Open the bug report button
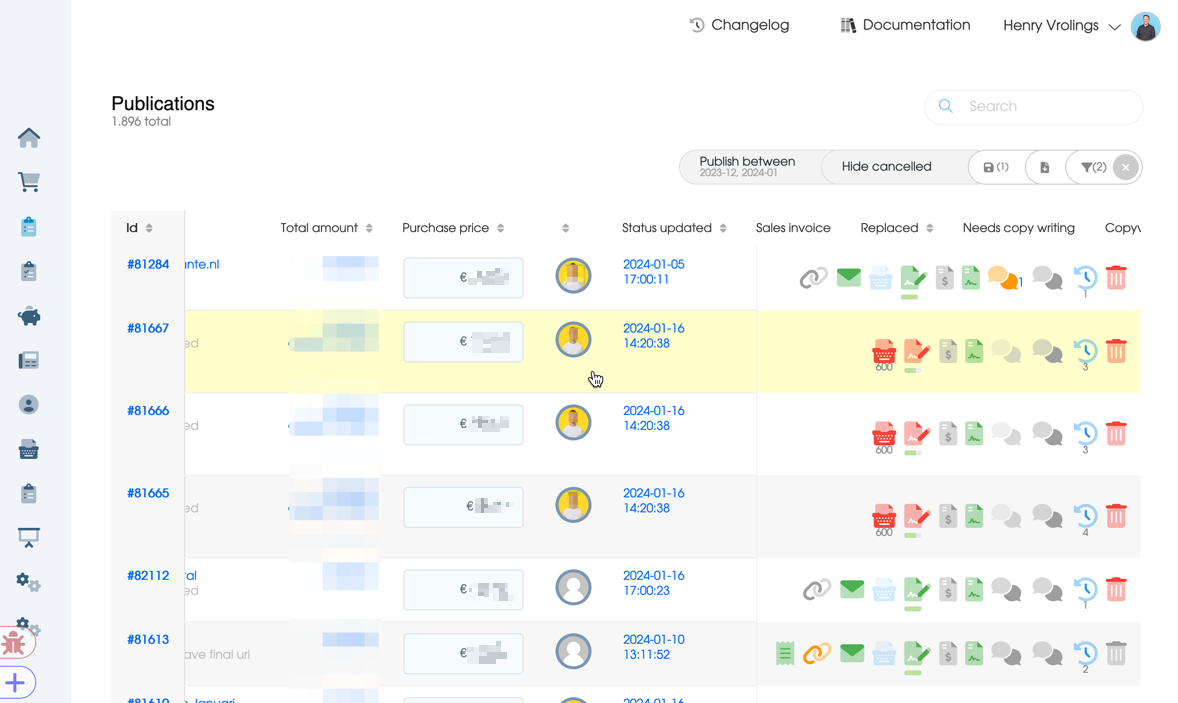This screenshot has height=703, width=1178. pyautogui.click(x=14, y=643)
